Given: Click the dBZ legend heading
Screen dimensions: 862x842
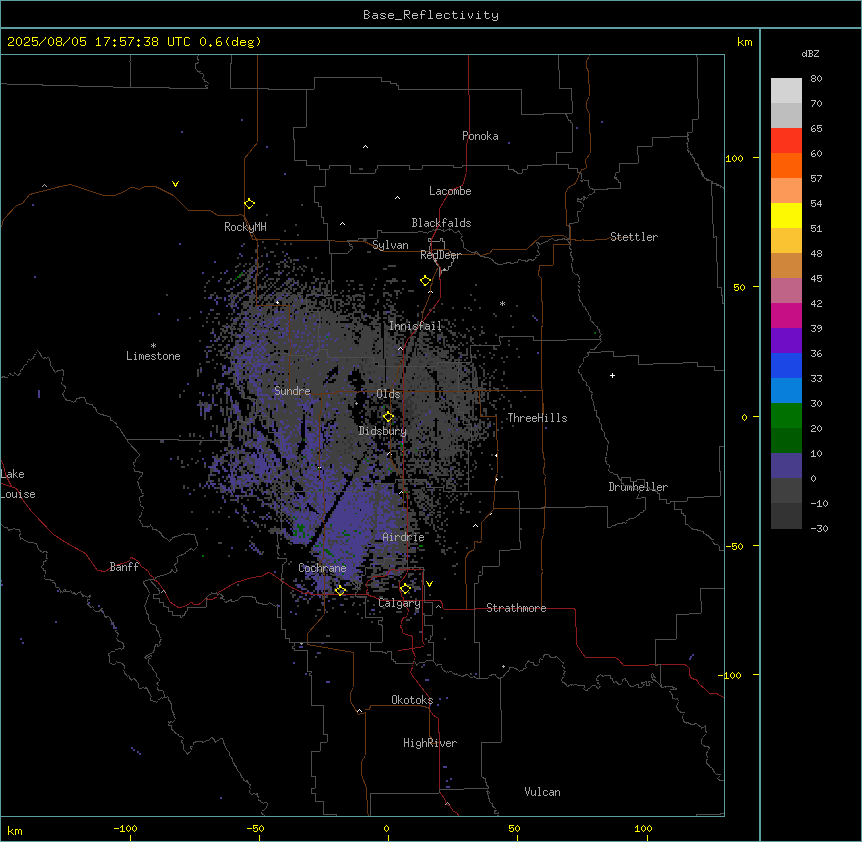Looking at the screenshot, I should [810, 53].
